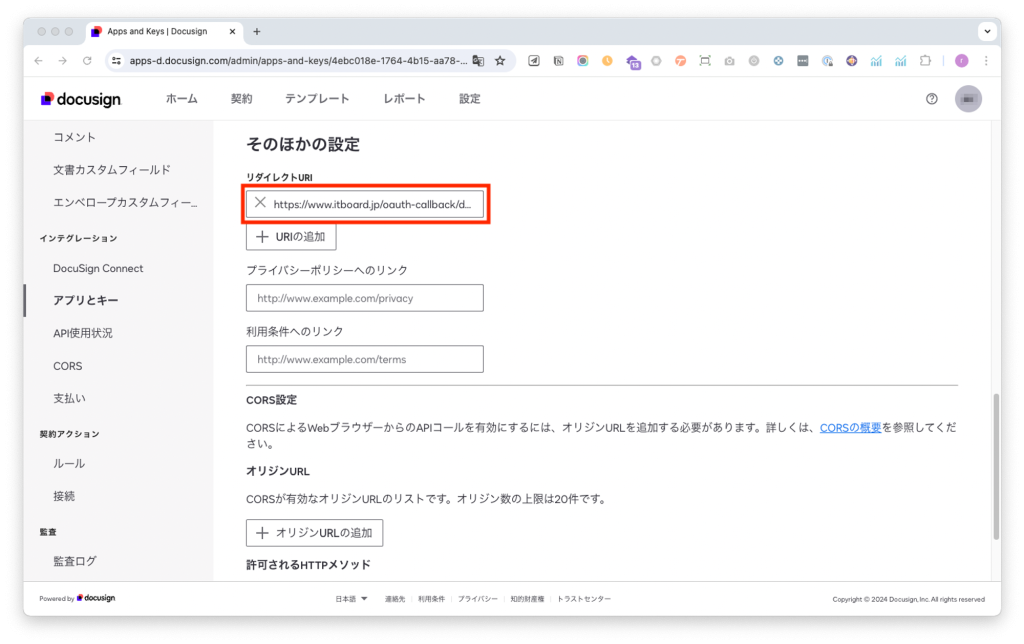Open the help question mark icon
Screen dimensions: 1024x644
932,99
